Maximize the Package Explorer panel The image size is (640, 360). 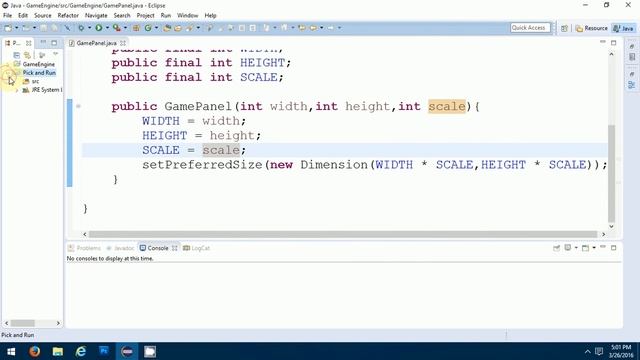pyautogui.click(x=54, y=42)
